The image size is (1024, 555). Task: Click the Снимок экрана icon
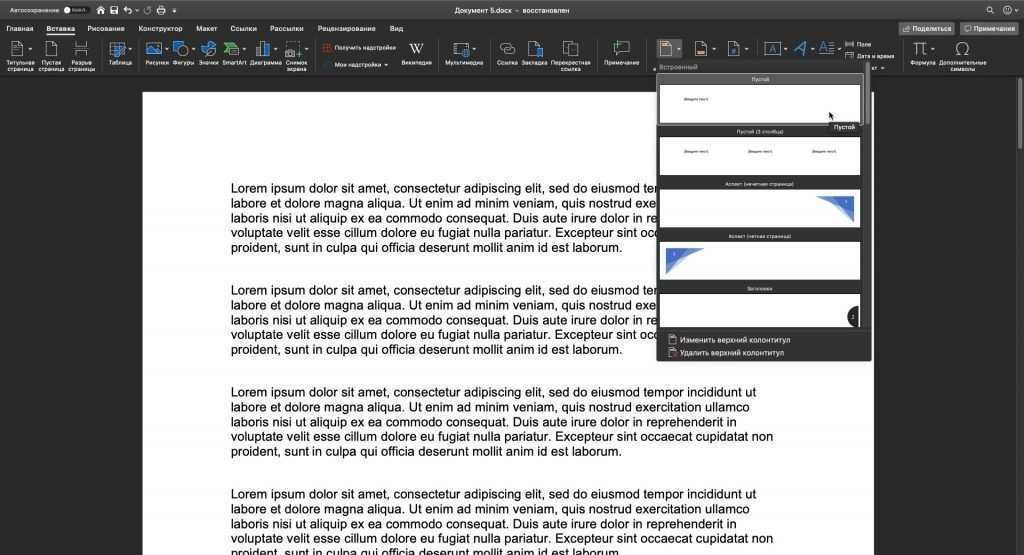293,50
